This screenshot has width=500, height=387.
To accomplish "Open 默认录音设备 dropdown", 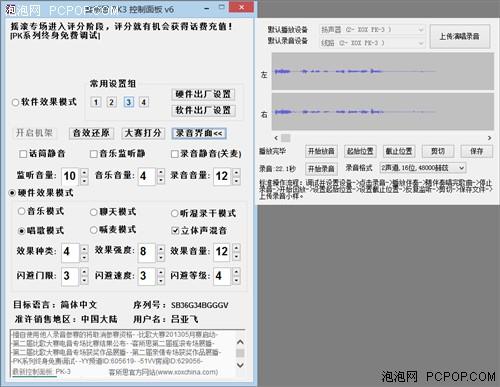I will tap(372, 43).
